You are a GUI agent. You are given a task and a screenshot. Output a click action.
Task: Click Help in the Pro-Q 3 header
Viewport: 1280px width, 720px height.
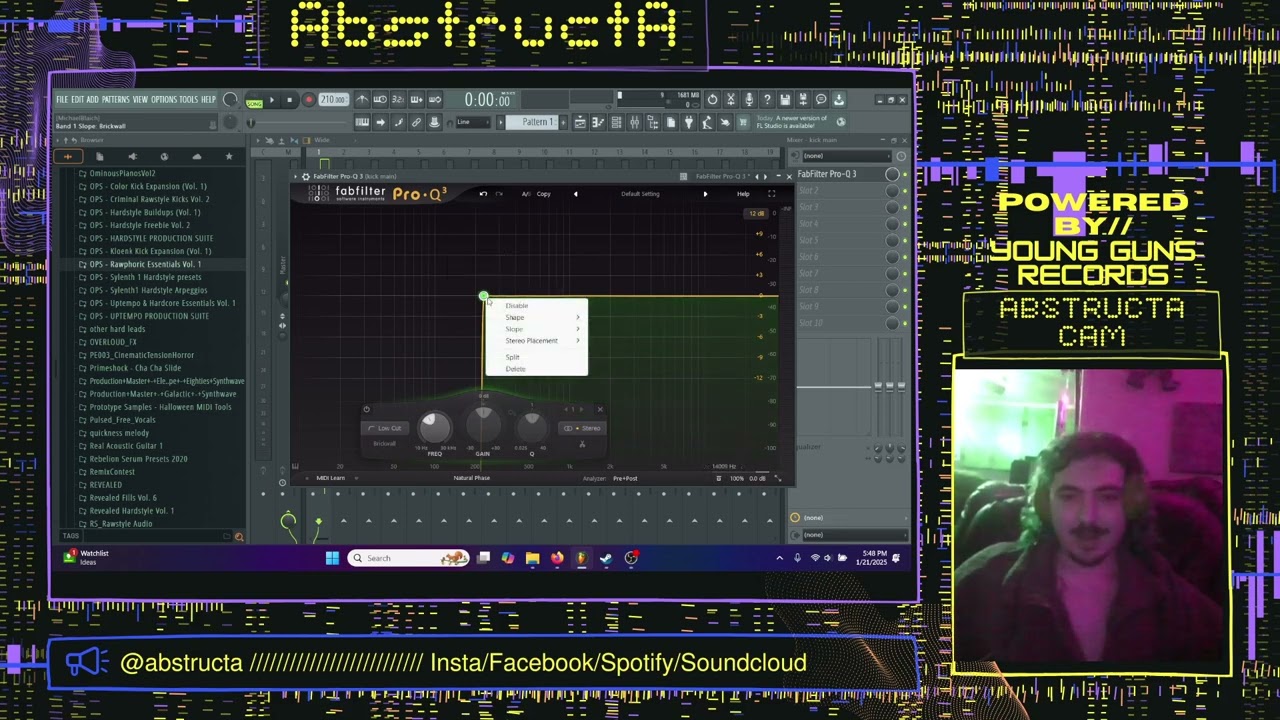[x=743, y=194]
